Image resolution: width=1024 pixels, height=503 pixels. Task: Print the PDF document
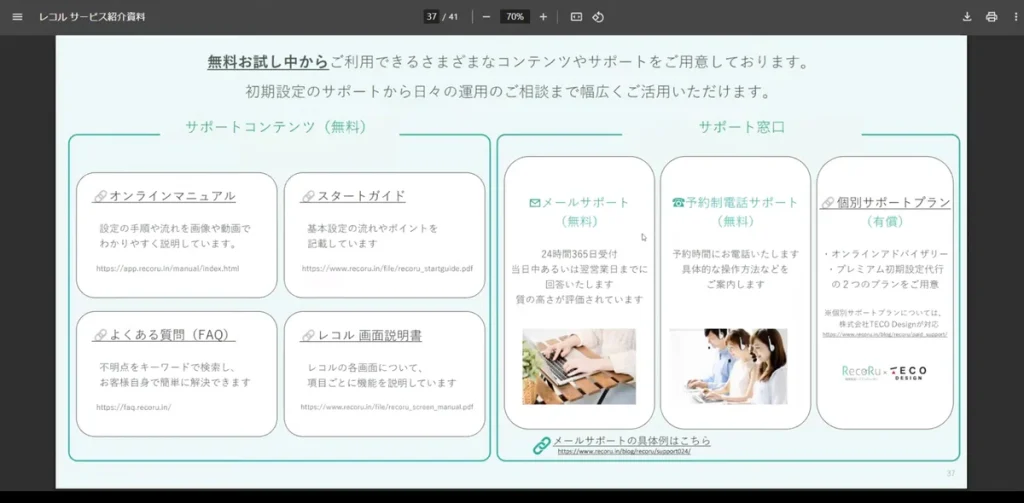coord(991,17)
